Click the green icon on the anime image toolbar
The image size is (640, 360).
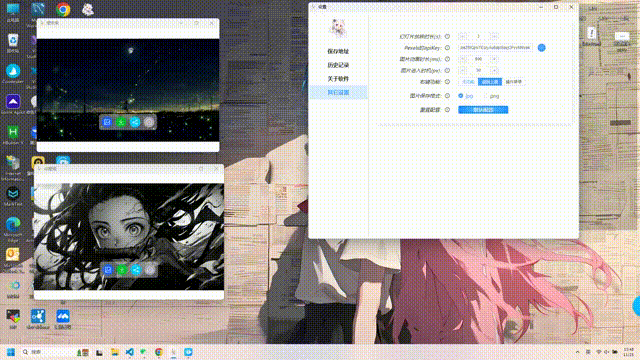(x=122, y=270)
